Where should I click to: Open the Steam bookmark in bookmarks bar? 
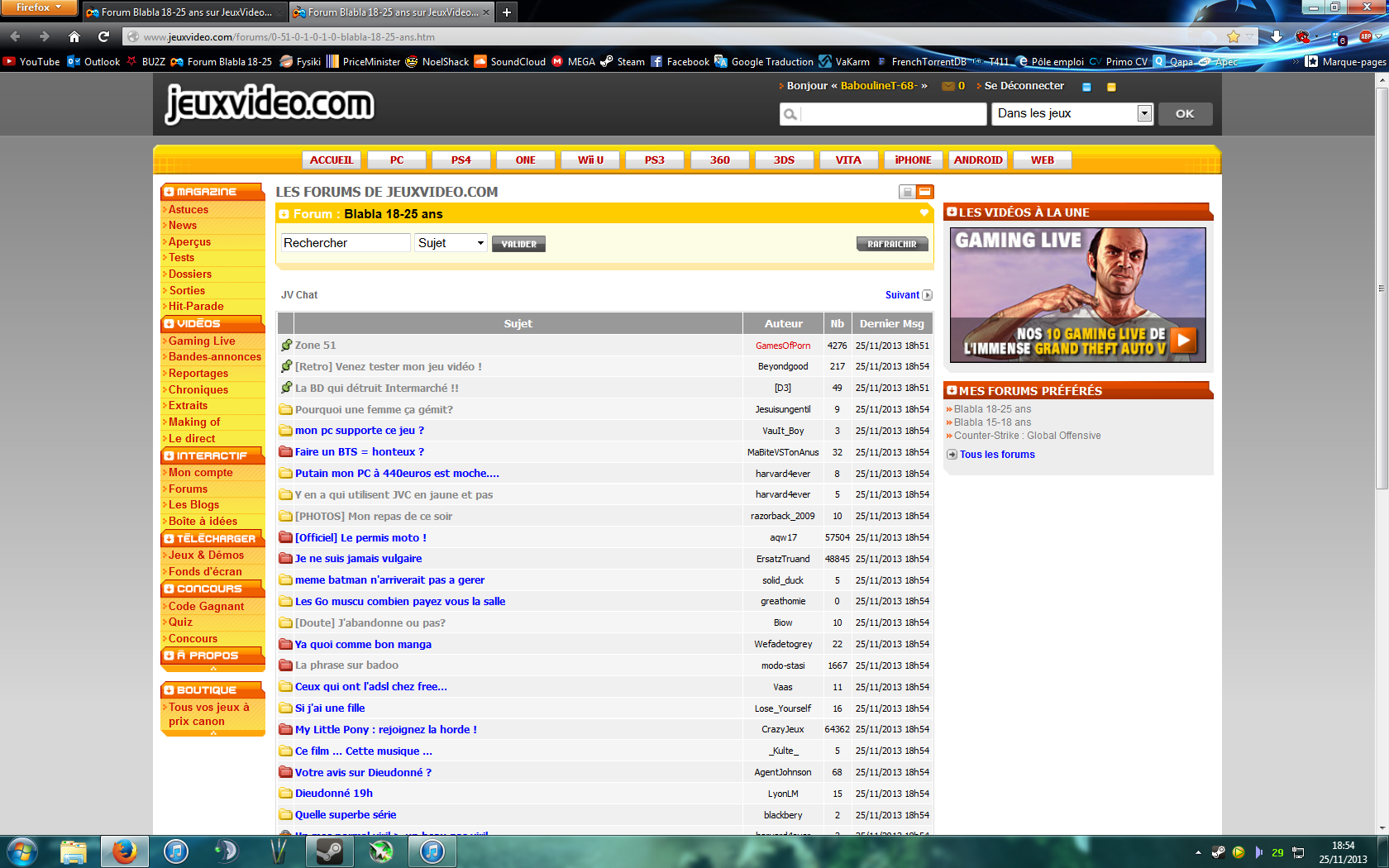(x=623, y=61)
